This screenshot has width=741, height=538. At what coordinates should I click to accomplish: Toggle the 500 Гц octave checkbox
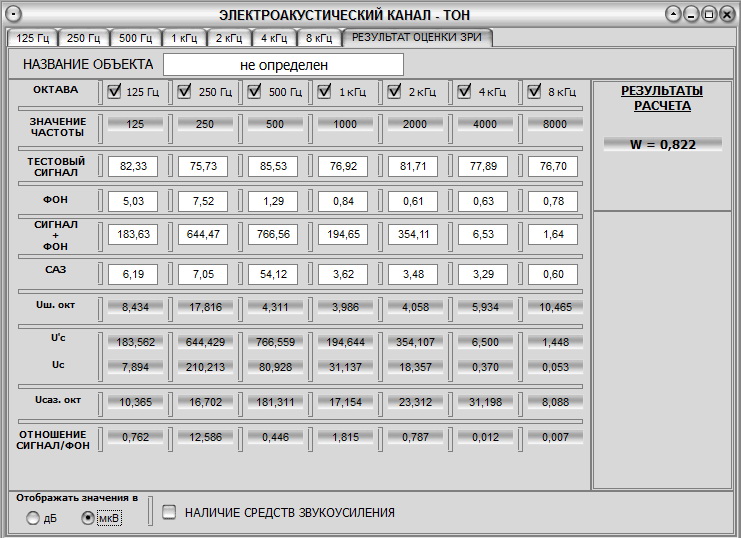254,92
